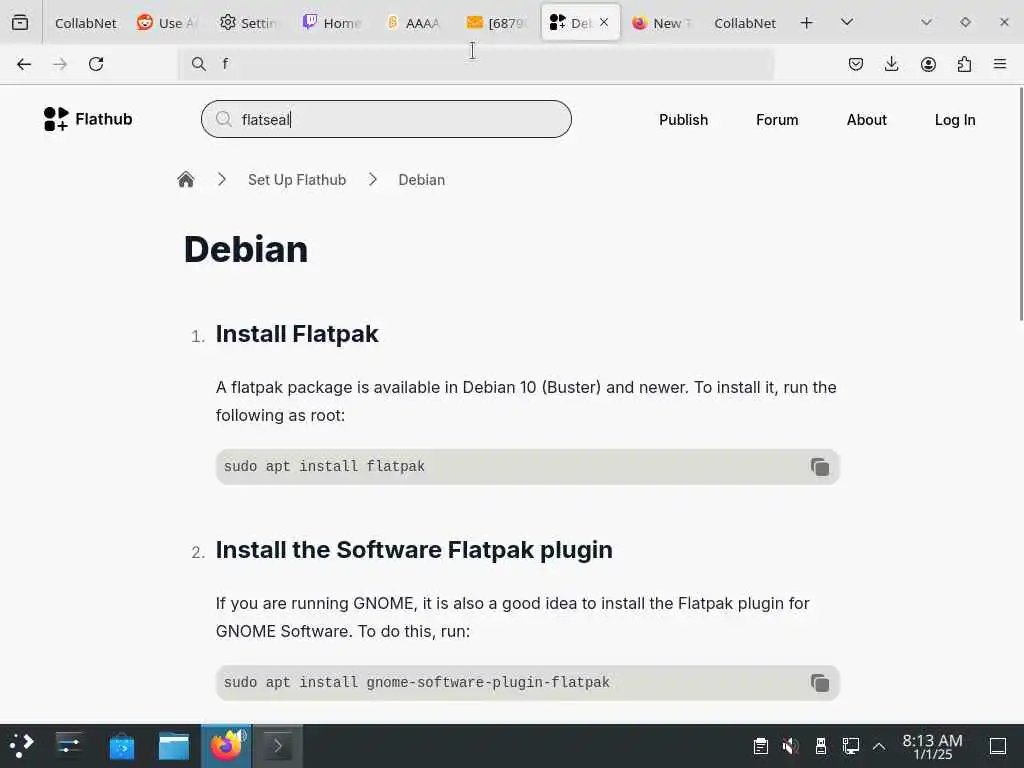Click the search icon in the URL bar

[x=199, y=63]
